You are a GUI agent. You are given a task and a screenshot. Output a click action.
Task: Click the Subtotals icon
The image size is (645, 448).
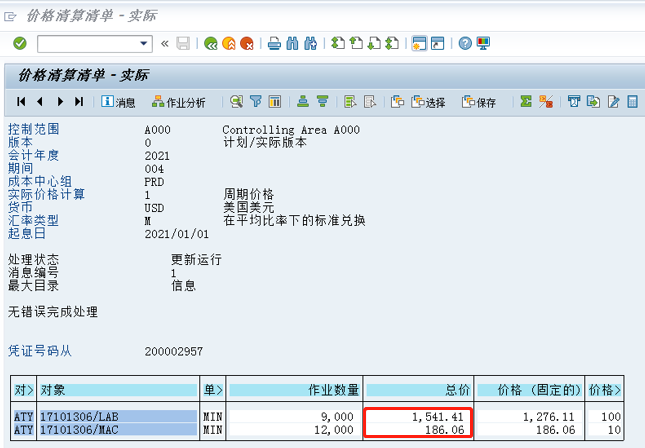pos(546,102)
